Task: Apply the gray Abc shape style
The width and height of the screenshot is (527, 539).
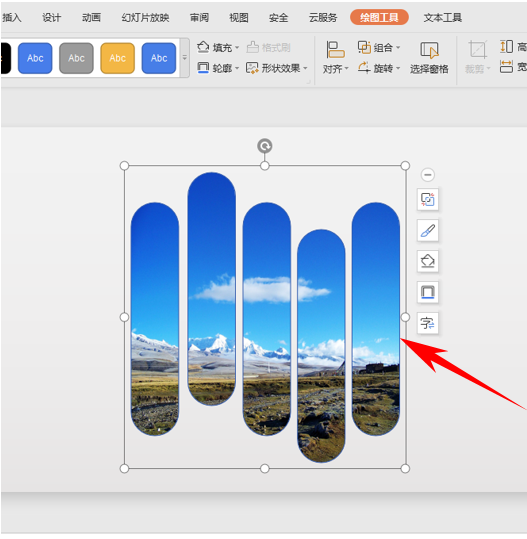Action: coord(76,58)
